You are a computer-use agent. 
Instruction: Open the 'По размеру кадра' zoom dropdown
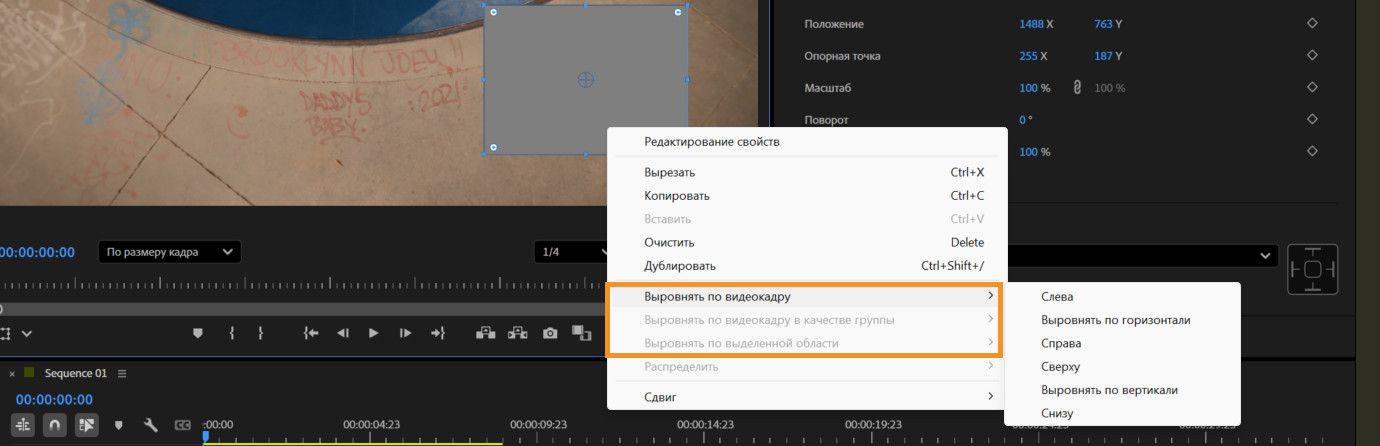169,252
